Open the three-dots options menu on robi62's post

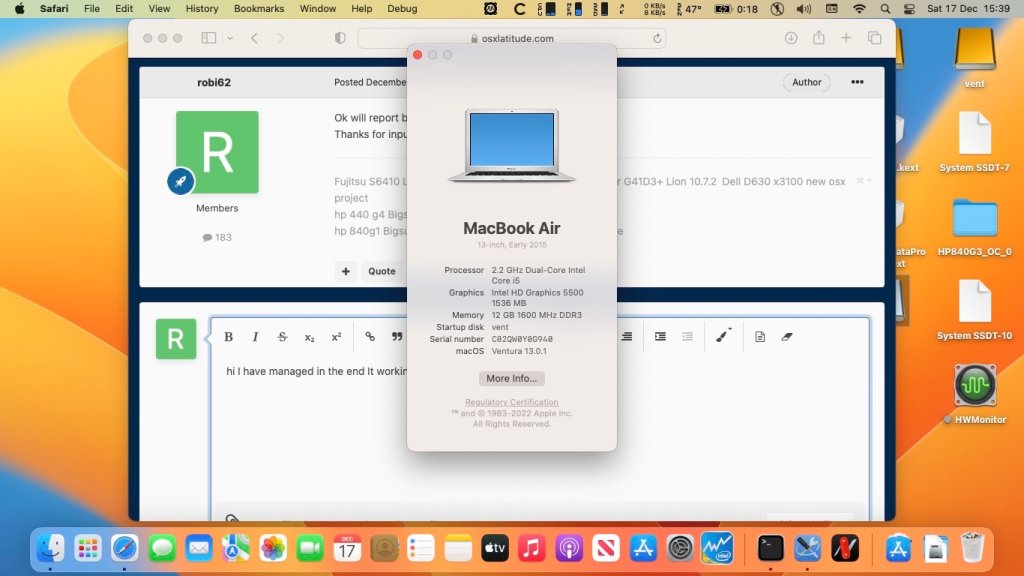tap(857, 82)
